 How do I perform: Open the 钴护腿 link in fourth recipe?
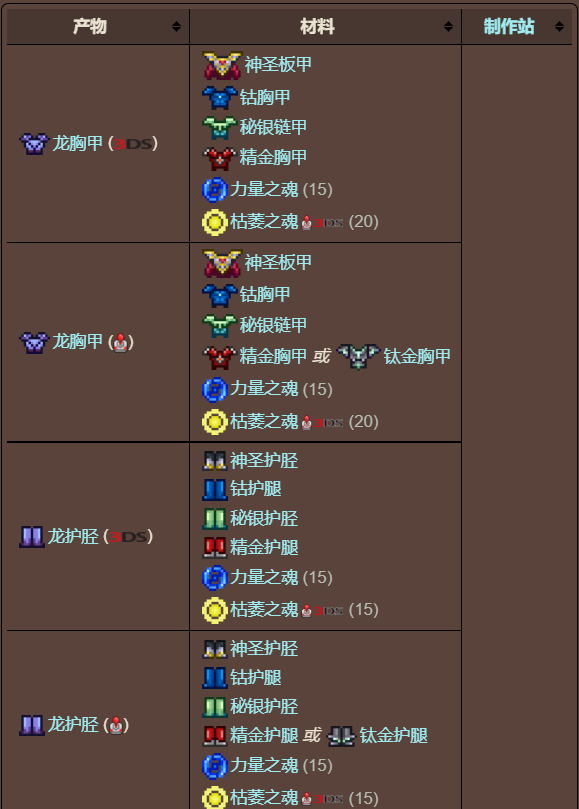pyautogui.click(x=255, y=677)
